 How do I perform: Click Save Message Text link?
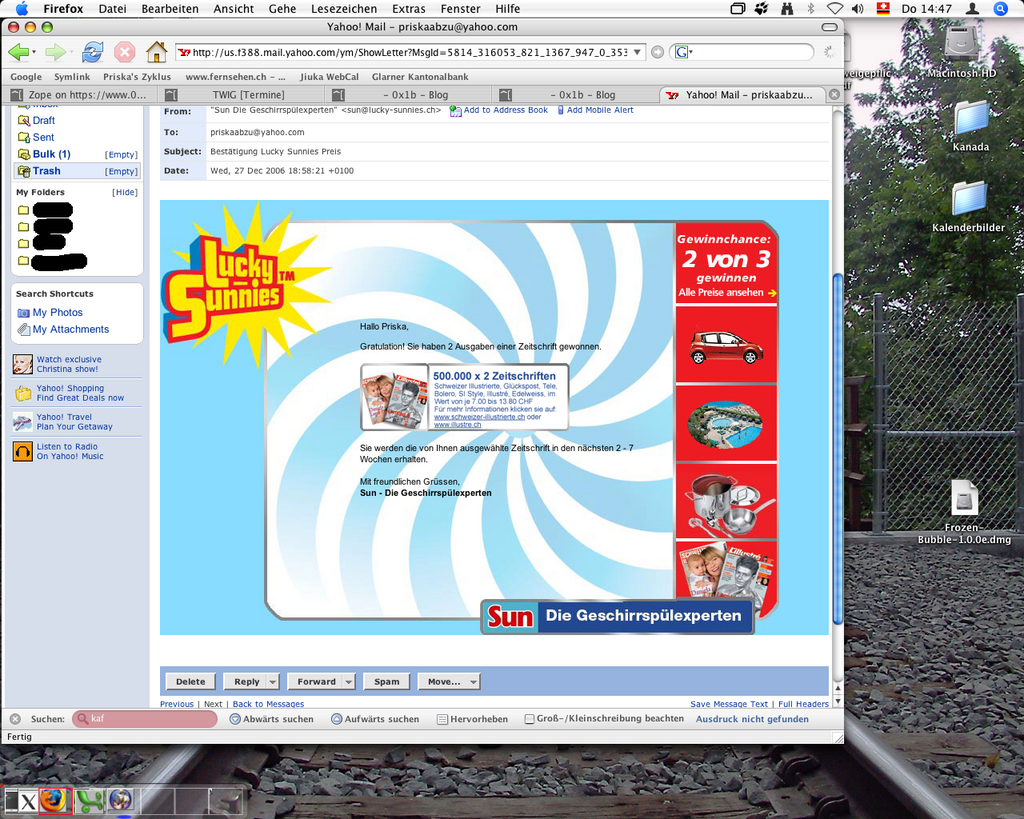729,704
